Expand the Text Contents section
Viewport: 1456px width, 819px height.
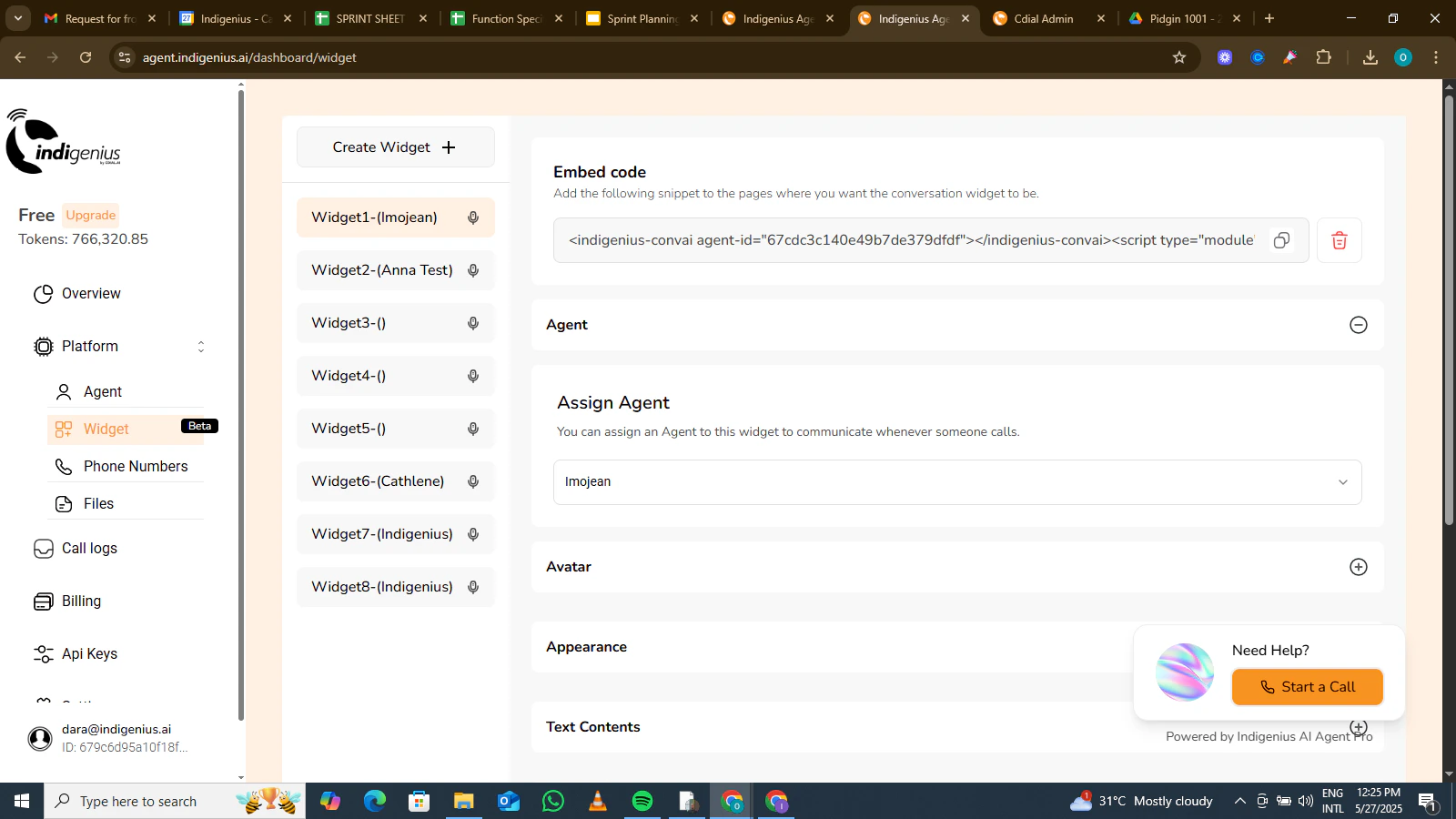[x=1358, y=727]
